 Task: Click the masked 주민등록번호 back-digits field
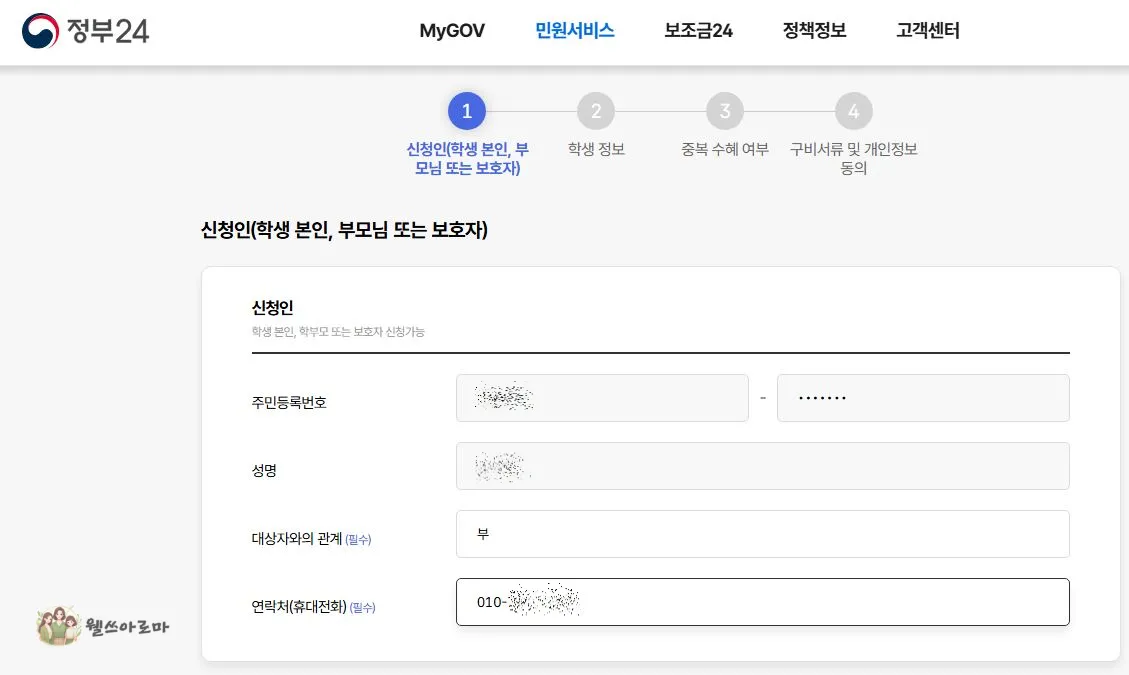(922, 397)
